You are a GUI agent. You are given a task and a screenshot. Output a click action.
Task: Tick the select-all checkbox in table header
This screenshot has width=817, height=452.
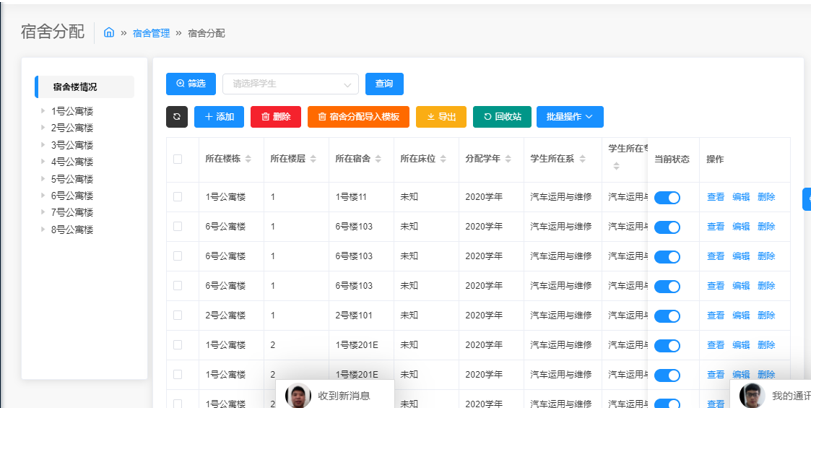[178, 159]
